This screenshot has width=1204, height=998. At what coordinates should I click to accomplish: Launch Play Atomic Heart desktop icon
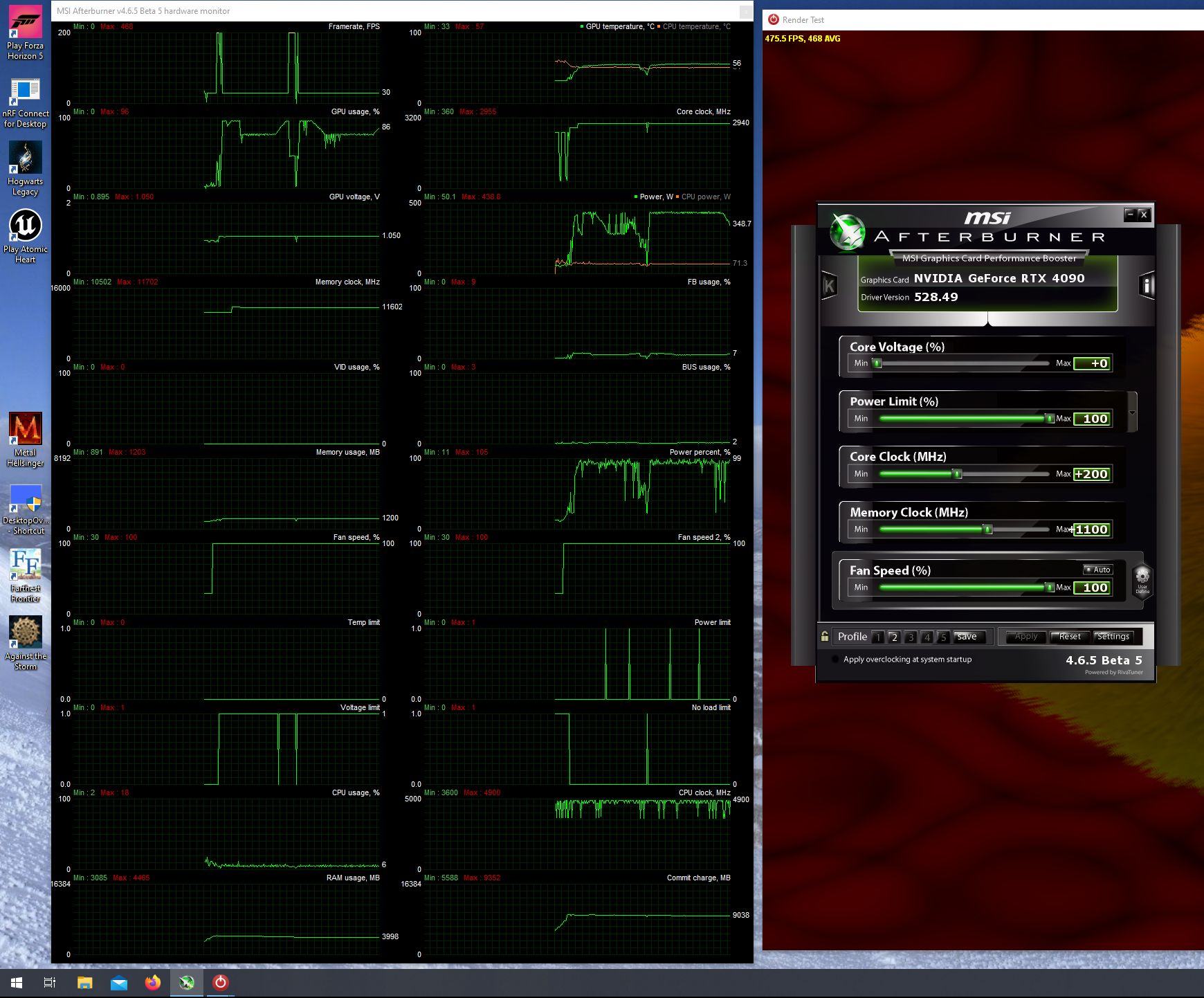pos(25,237)
